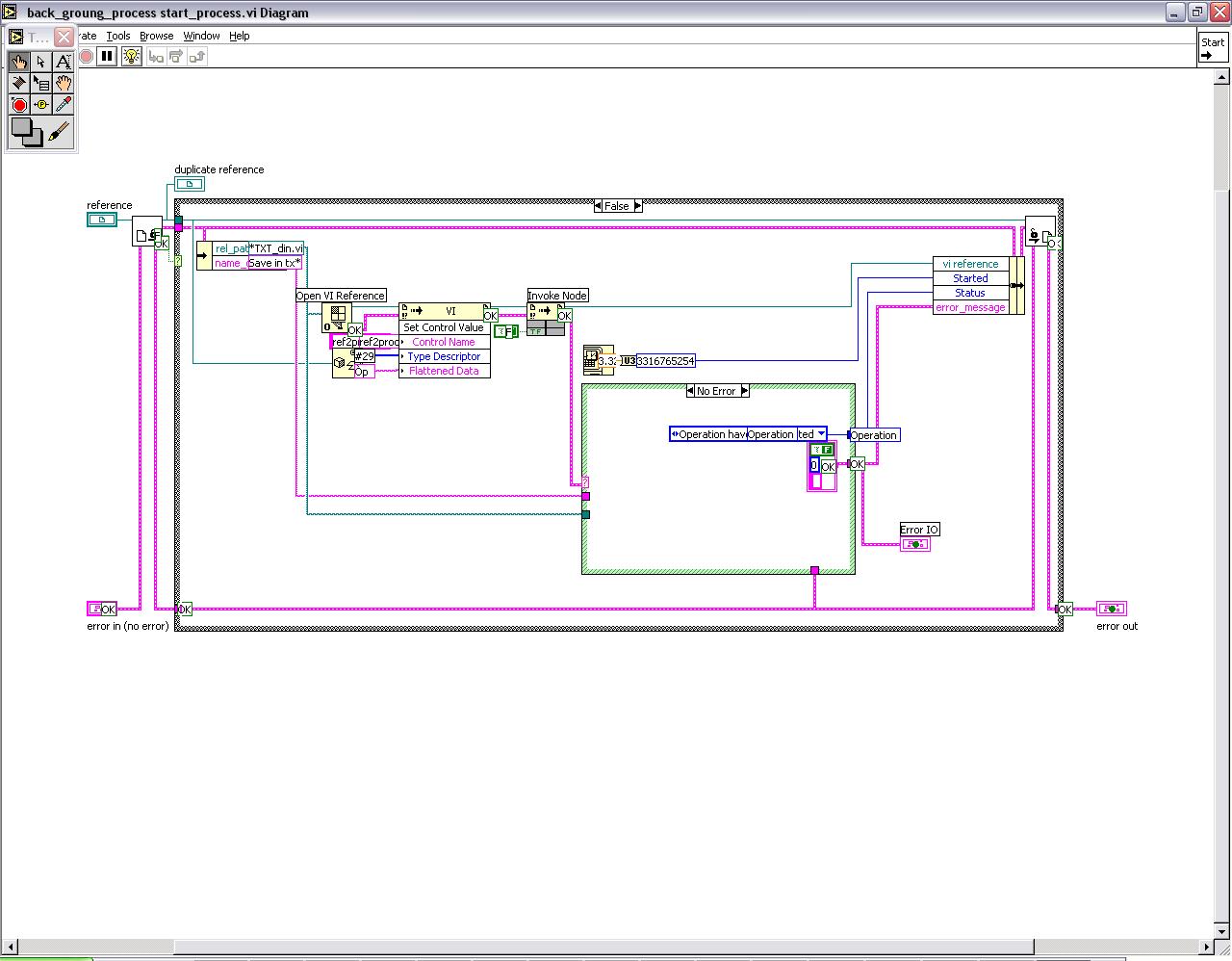Viewport: 1232px width, 961px height.
Task: Click the Step Over toolbar button
Action: 176,57
